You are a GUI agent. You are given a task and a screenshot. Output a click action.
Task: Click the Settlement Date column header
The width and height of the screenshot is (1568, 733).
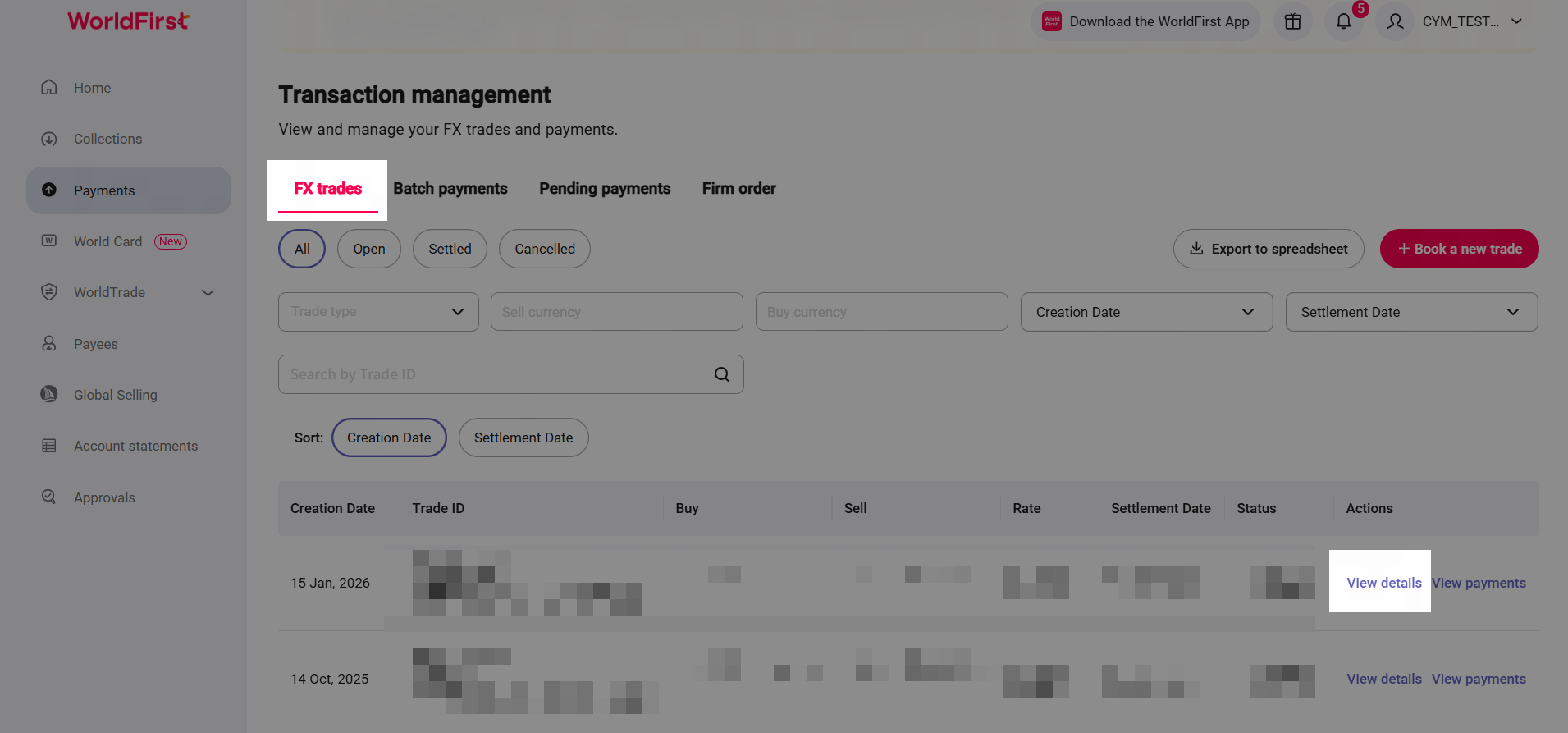tap(1161, 508)
